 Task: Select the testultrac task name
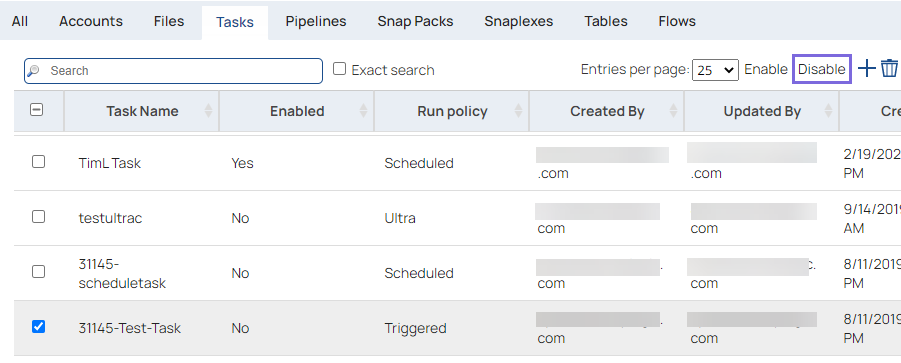click(110, 218)
